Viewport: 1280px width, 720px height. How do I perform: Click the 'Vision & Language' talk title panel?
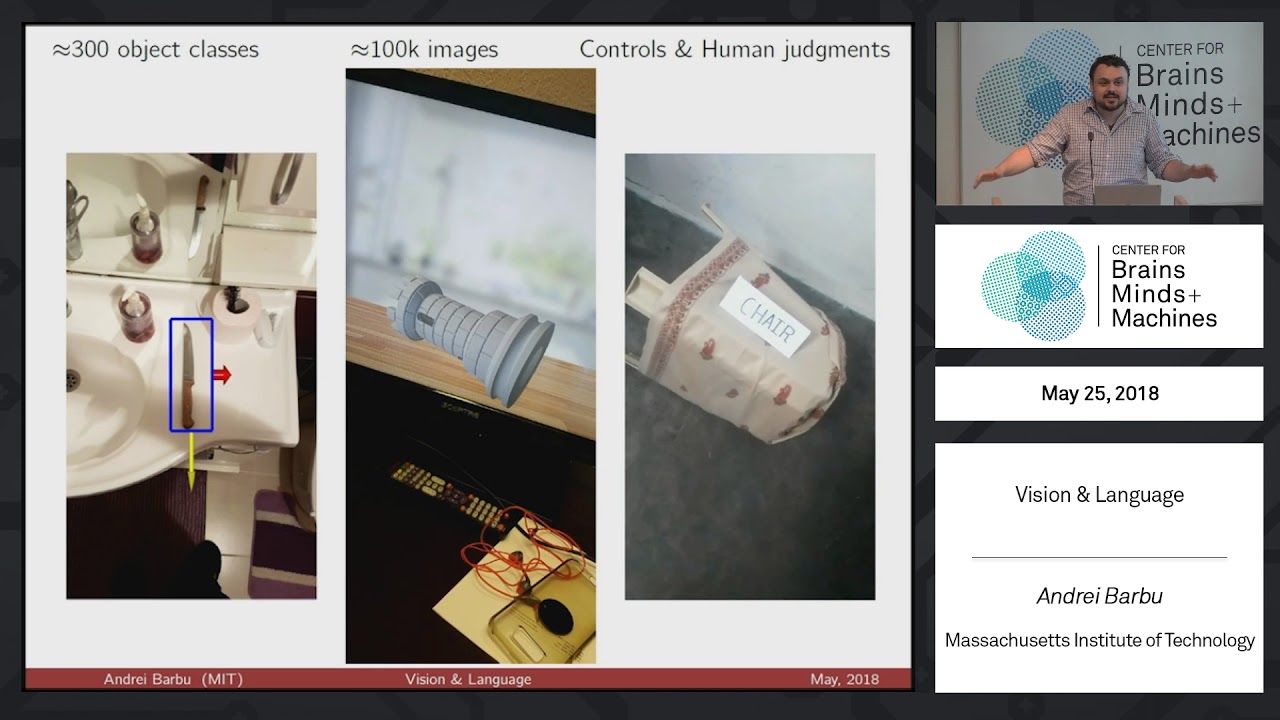(1099, 495)
